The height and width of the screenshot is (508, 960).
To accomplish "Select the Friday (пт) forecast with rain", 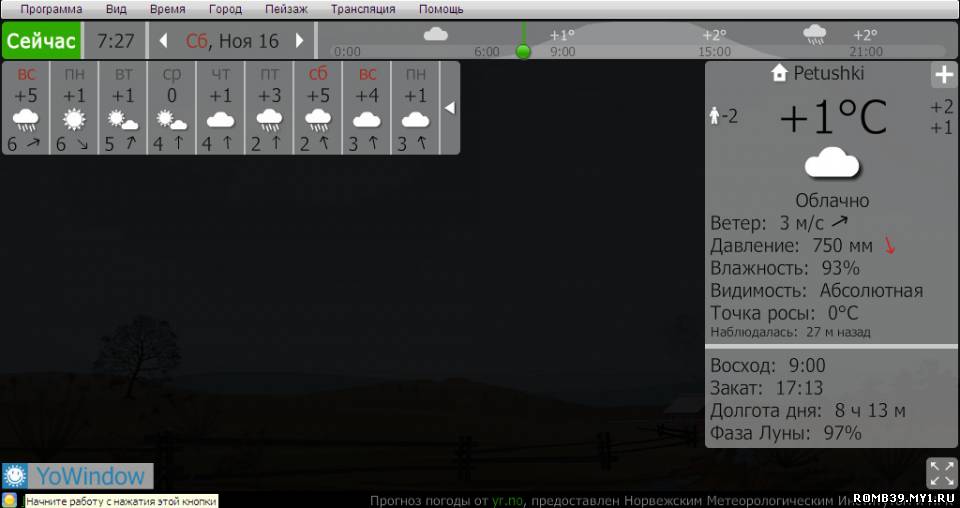I will tap(269, 108).
